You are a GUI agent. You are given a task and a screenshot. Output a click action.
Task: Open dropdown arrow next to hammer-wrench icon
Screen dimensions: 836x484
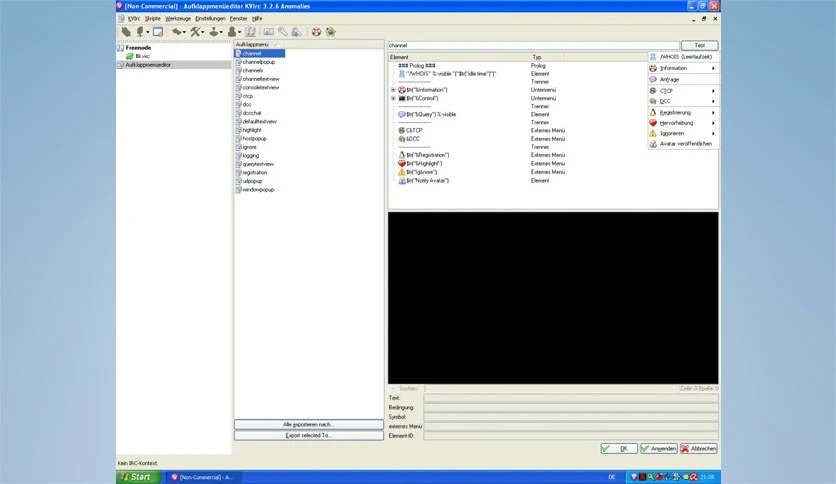(203, 33)
